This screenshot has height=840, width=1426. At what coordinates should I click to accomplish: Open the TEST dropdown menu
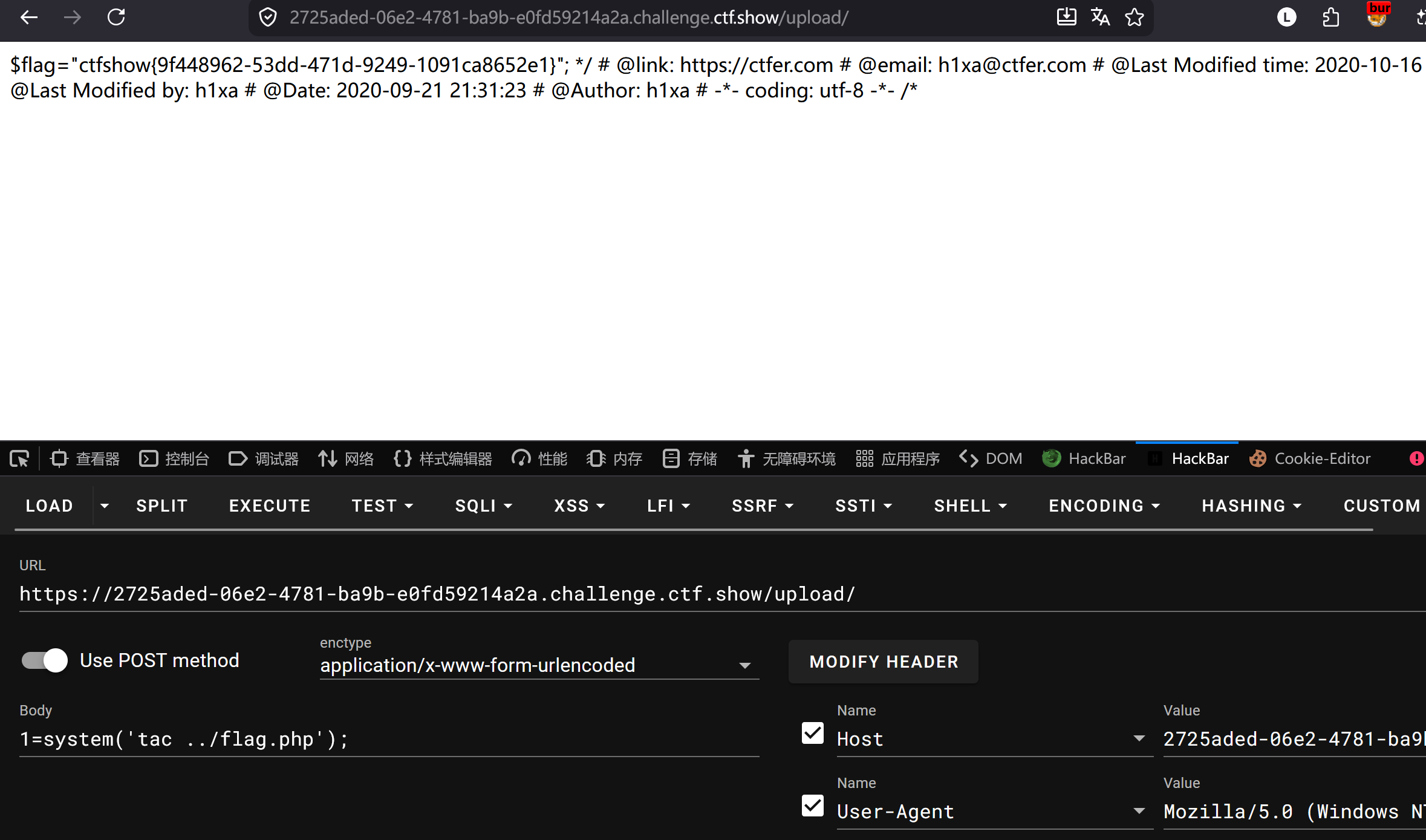[382, 506]
